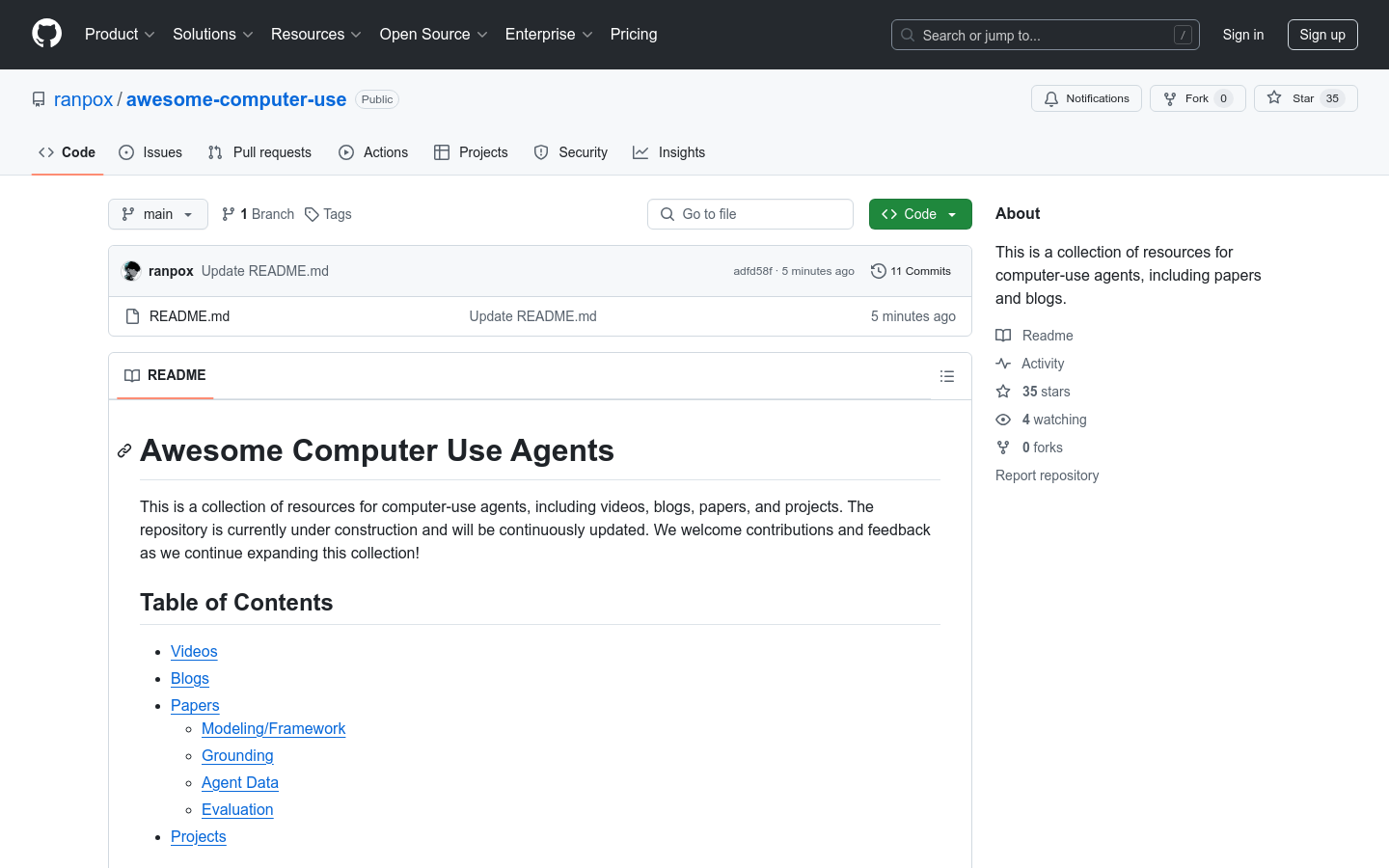The width and height of the screenshot is (1389, 868).
Task: Jump to the Agent Data section
Action: point(240,783)
